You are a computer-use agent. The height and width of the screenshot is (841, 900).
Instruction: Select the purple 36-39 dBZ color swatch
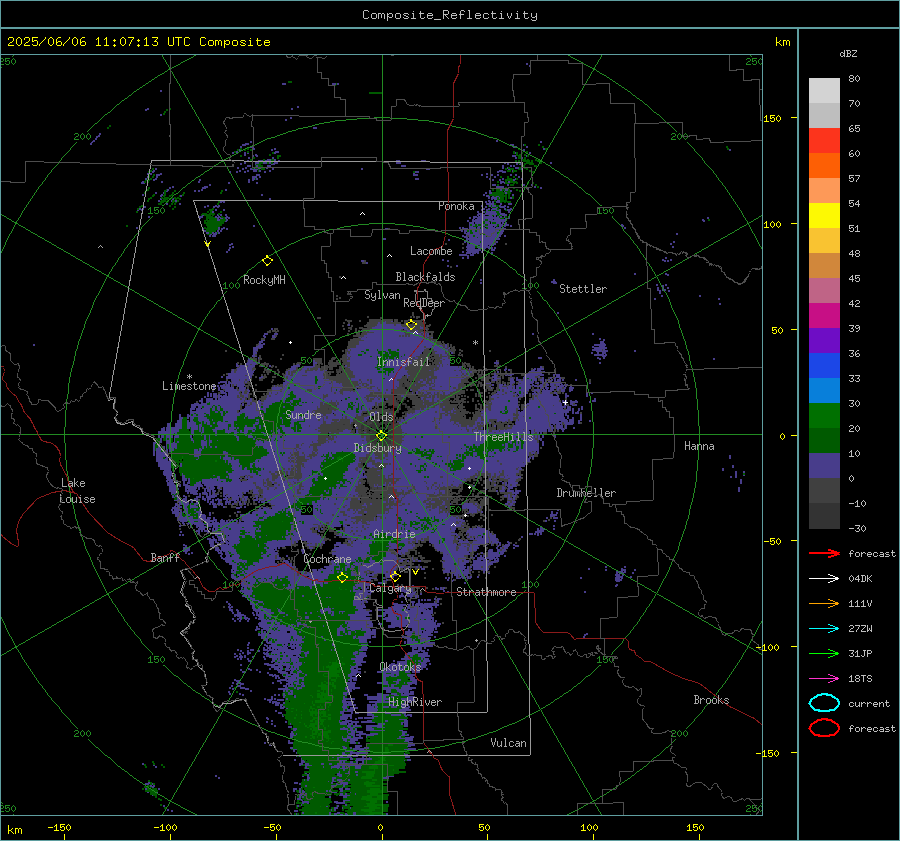click(x=824, y=340)
